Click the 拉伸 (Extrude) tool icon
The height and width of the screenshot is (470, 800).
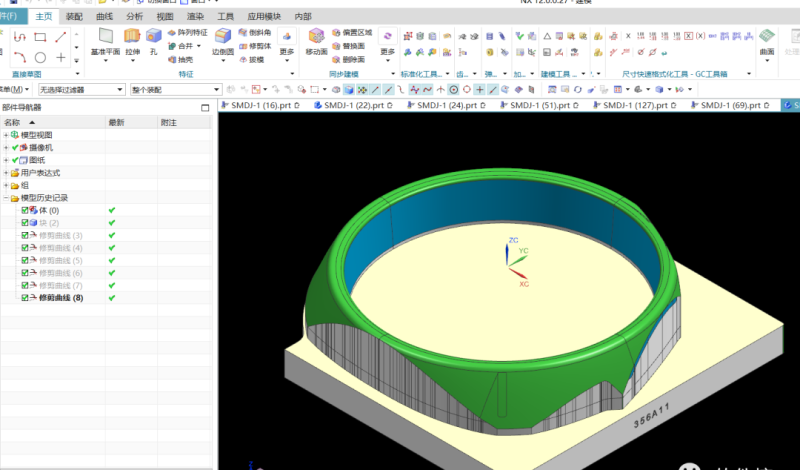pyautogui.click(x=133, y=40)
